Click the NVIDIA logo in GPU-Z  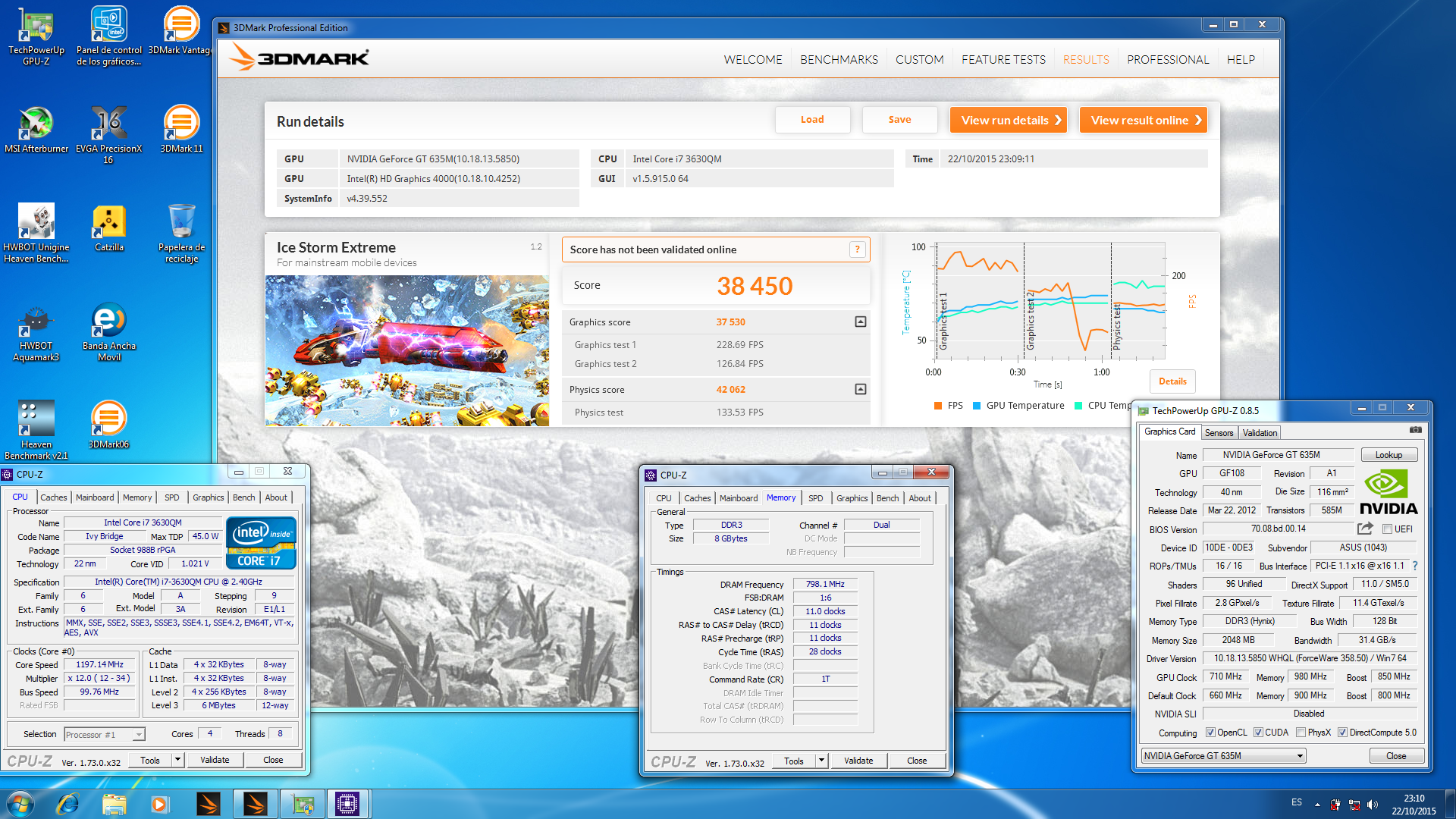pos(1388,493)
